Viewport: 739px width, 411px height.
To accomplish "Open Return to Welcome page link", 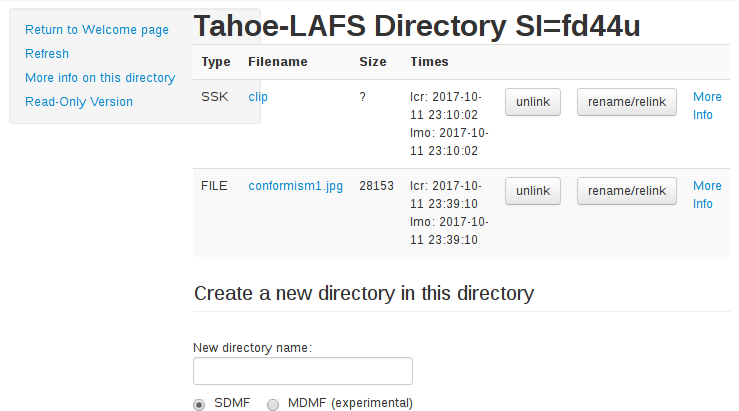I will 97,30.
